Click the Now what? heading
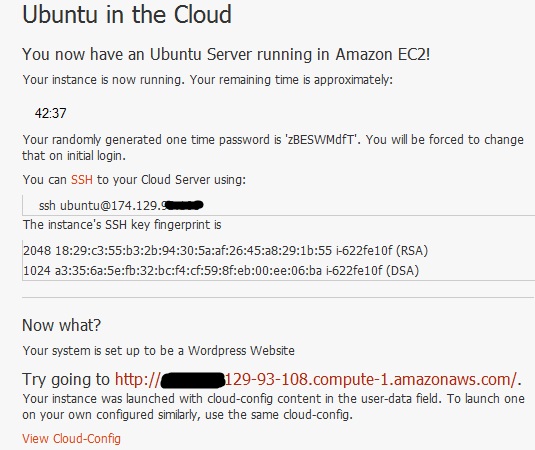The width and height of the screenshot is (535, 450). pyautogui.click(x=61, y=325)
